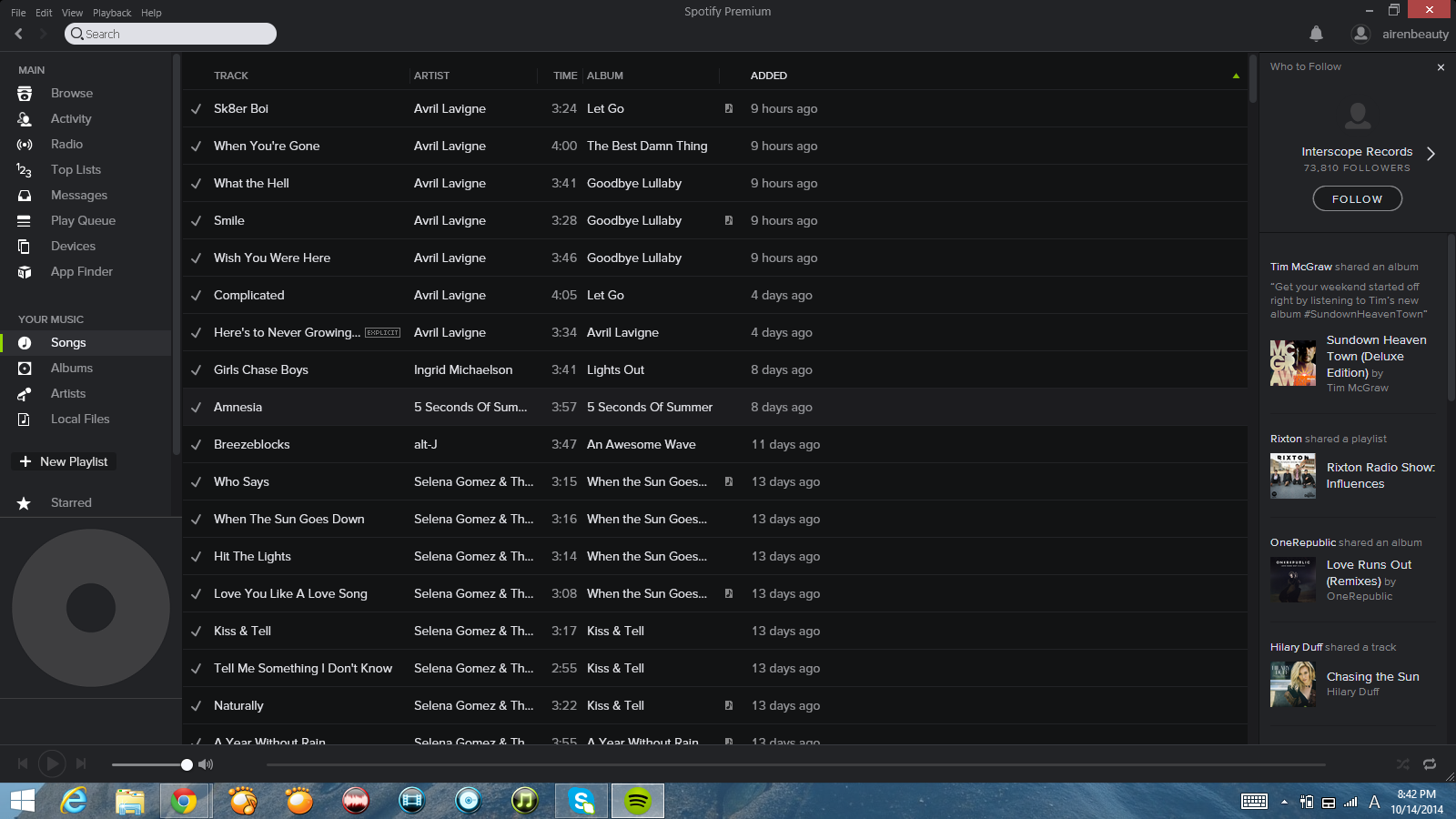Click the user profile avatar icon
The height and width of the screenshot is (819, 1456).
pyautogui.click(x=1360, y=34)
